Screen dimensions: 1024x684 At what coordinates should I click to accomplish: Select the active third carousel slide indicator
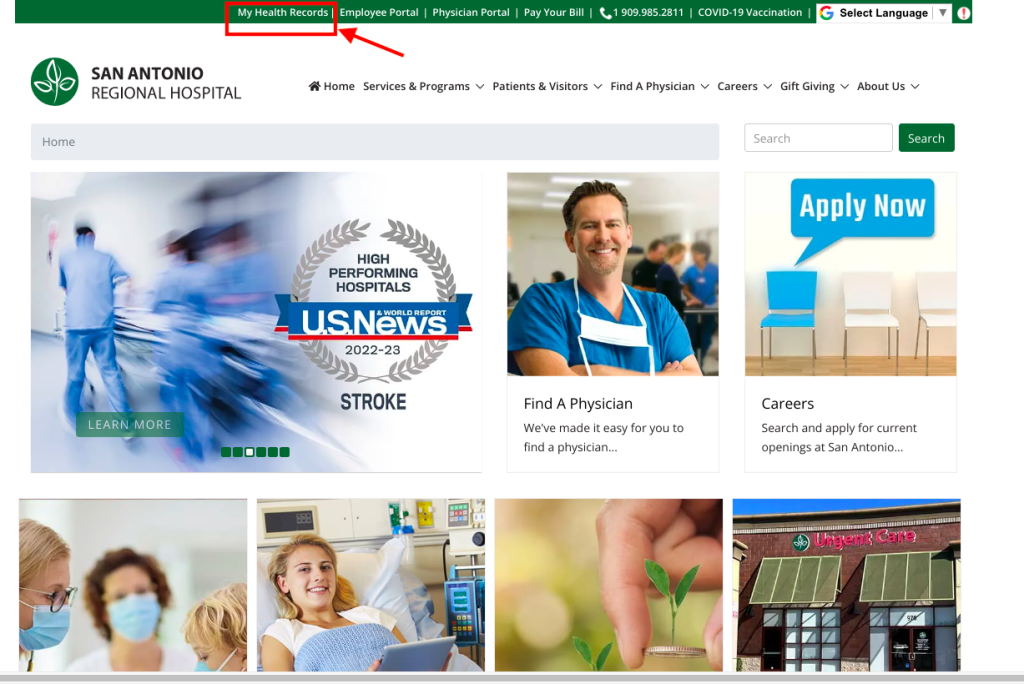pyautogui.click(x=249, y=452)
